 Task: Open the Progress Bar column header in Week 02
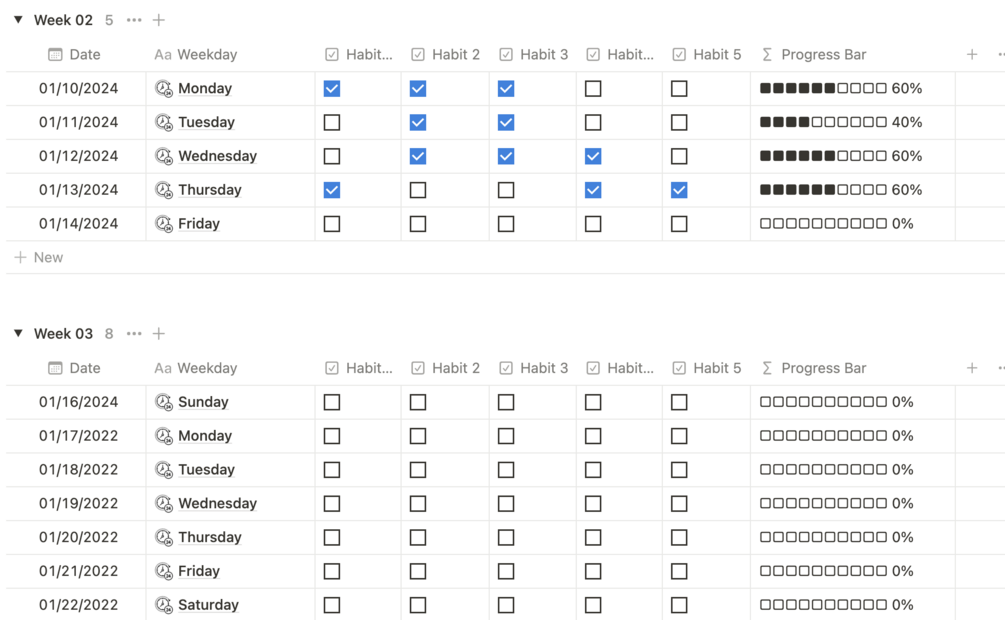coord(814,54)
